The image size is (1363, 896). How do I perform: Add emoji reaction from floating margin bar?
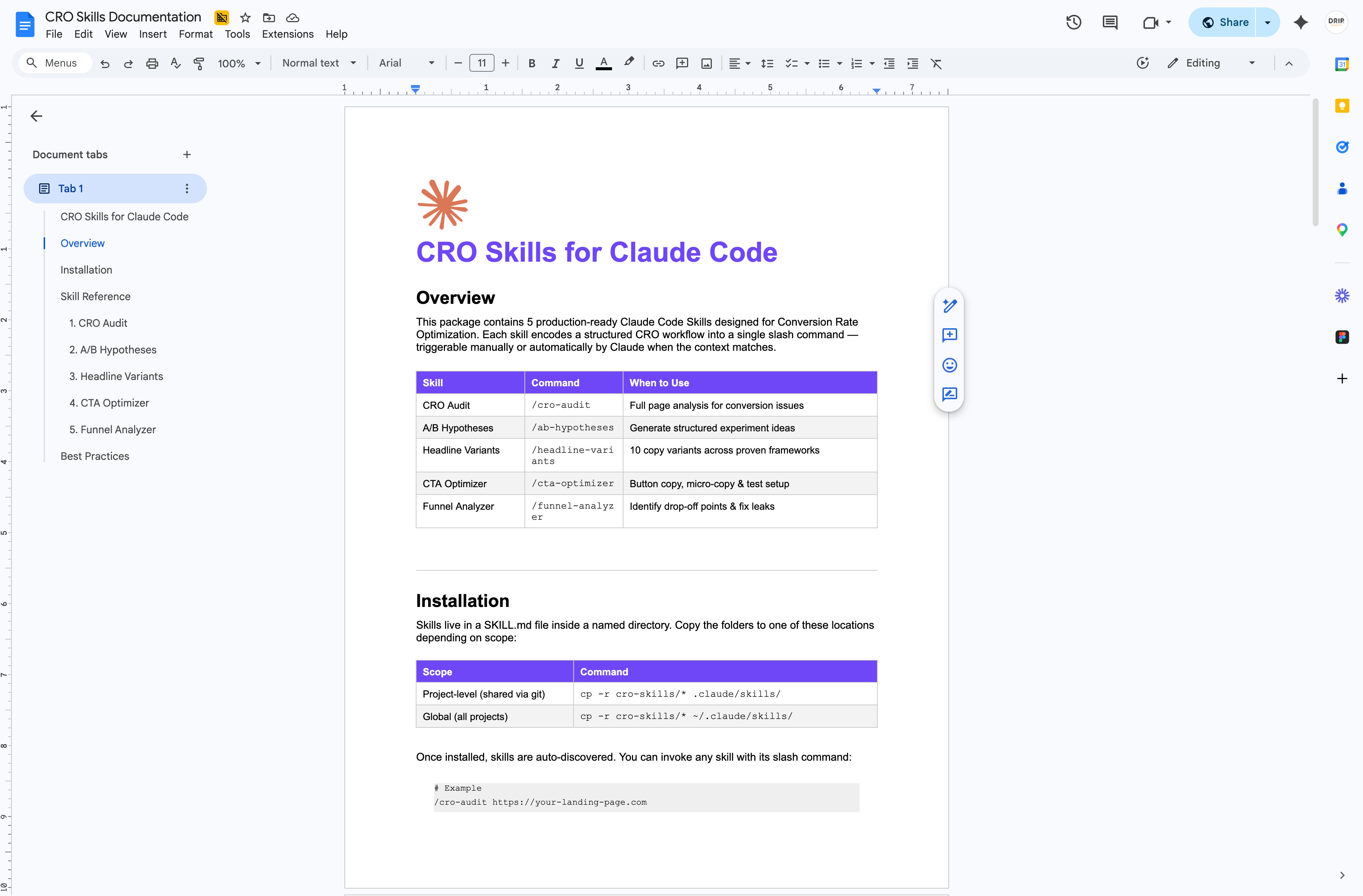[949, 365]
